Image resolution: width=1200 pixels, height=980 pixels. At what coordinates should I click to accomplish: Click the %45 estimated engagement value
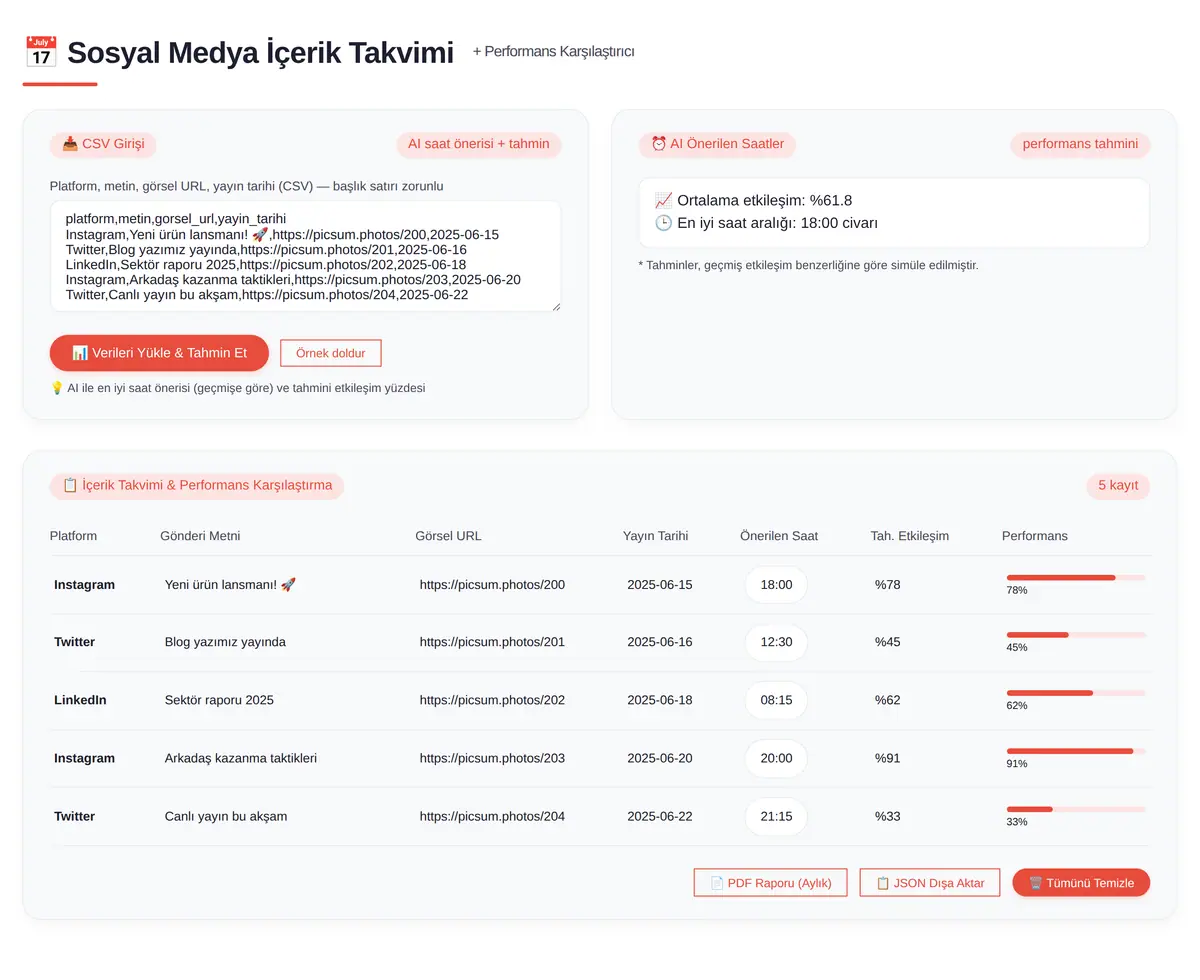[x=888, y=642]
